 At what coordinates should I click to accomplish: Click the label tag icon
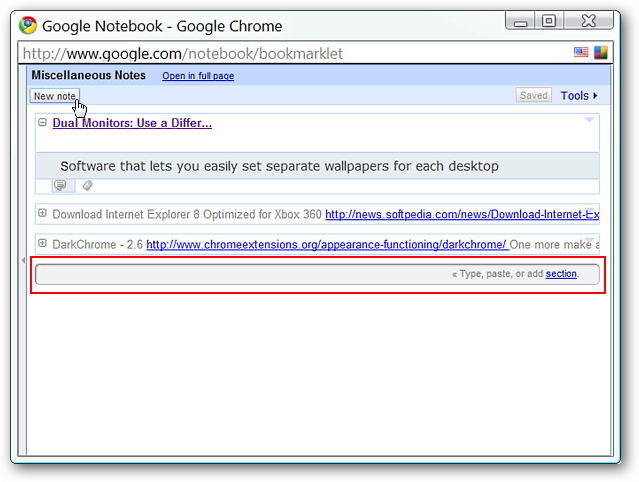pos(87,186)
